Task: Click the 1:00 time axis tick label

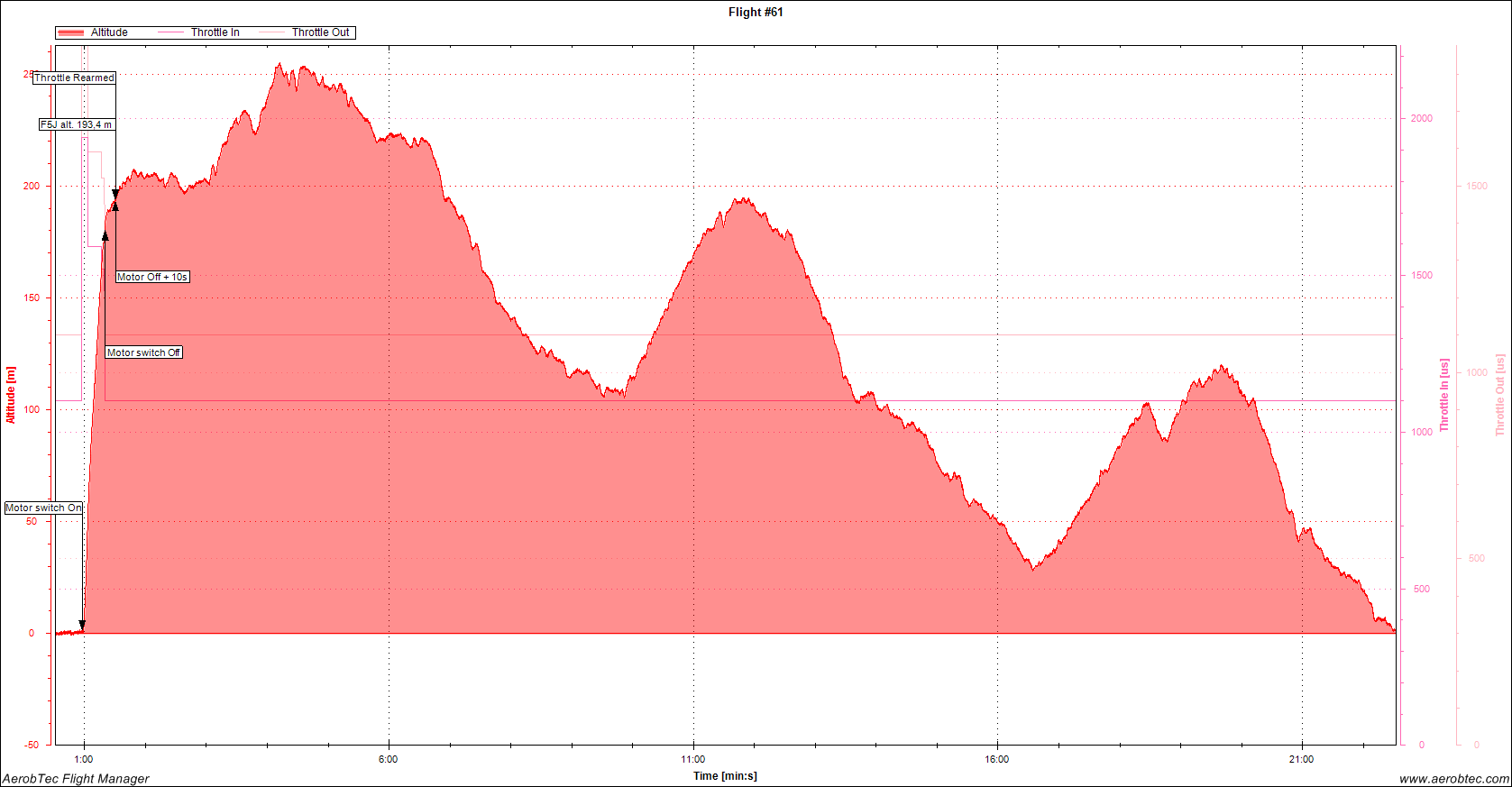Action: [84, 759]
